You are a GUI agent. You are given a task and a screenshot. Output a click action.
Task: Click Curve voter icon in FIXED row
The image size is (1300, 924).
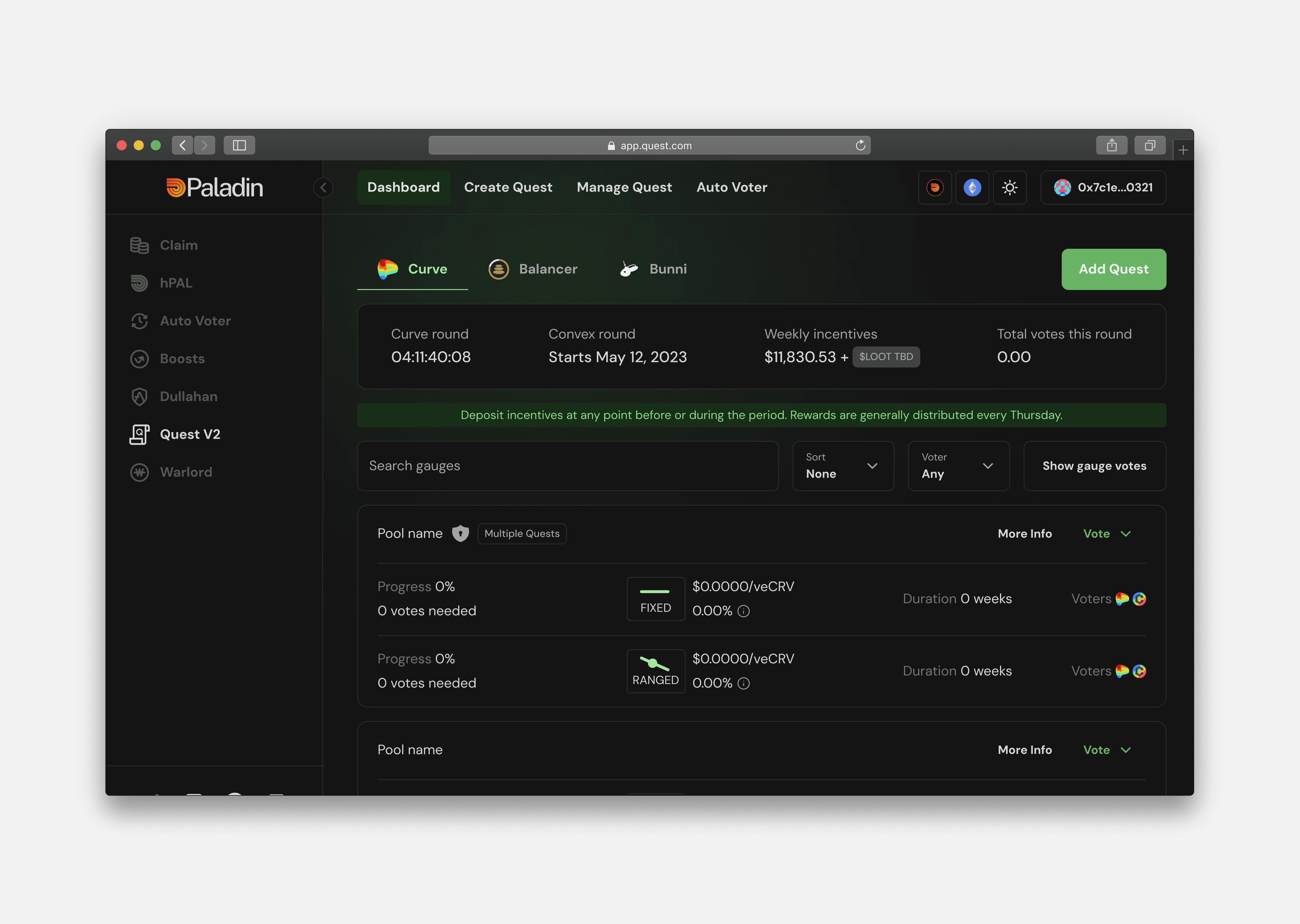click(1122, 599)
